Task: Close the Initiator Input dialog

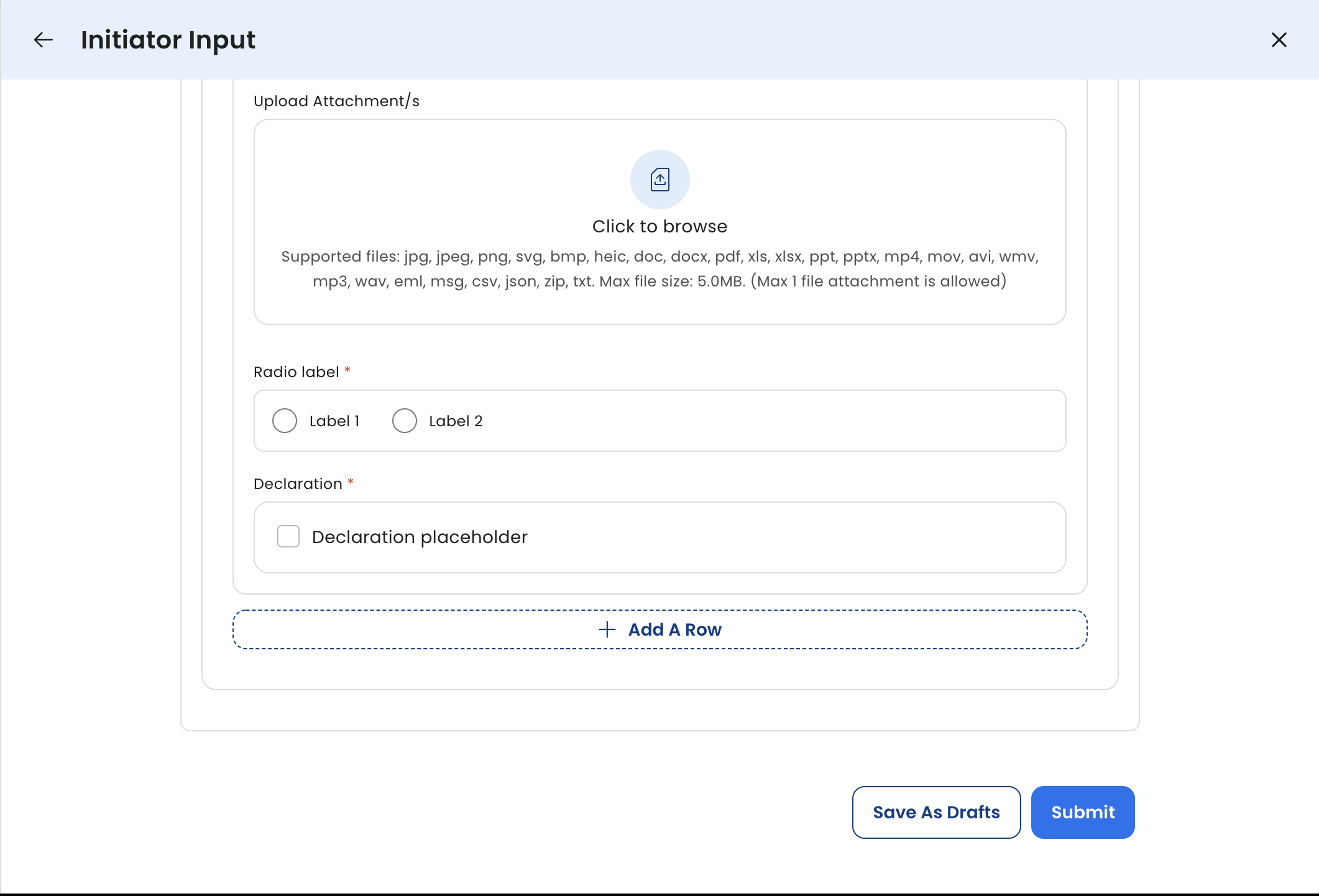Action: 1279,40
